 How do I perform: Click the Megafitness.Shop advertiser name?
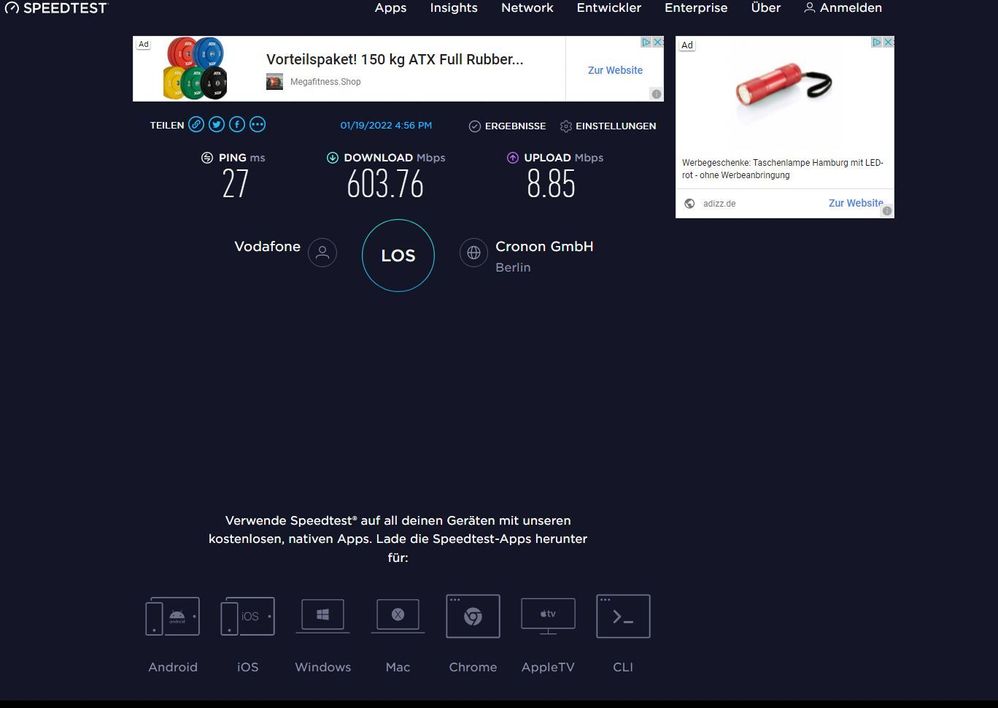click(x=325, y=81)
